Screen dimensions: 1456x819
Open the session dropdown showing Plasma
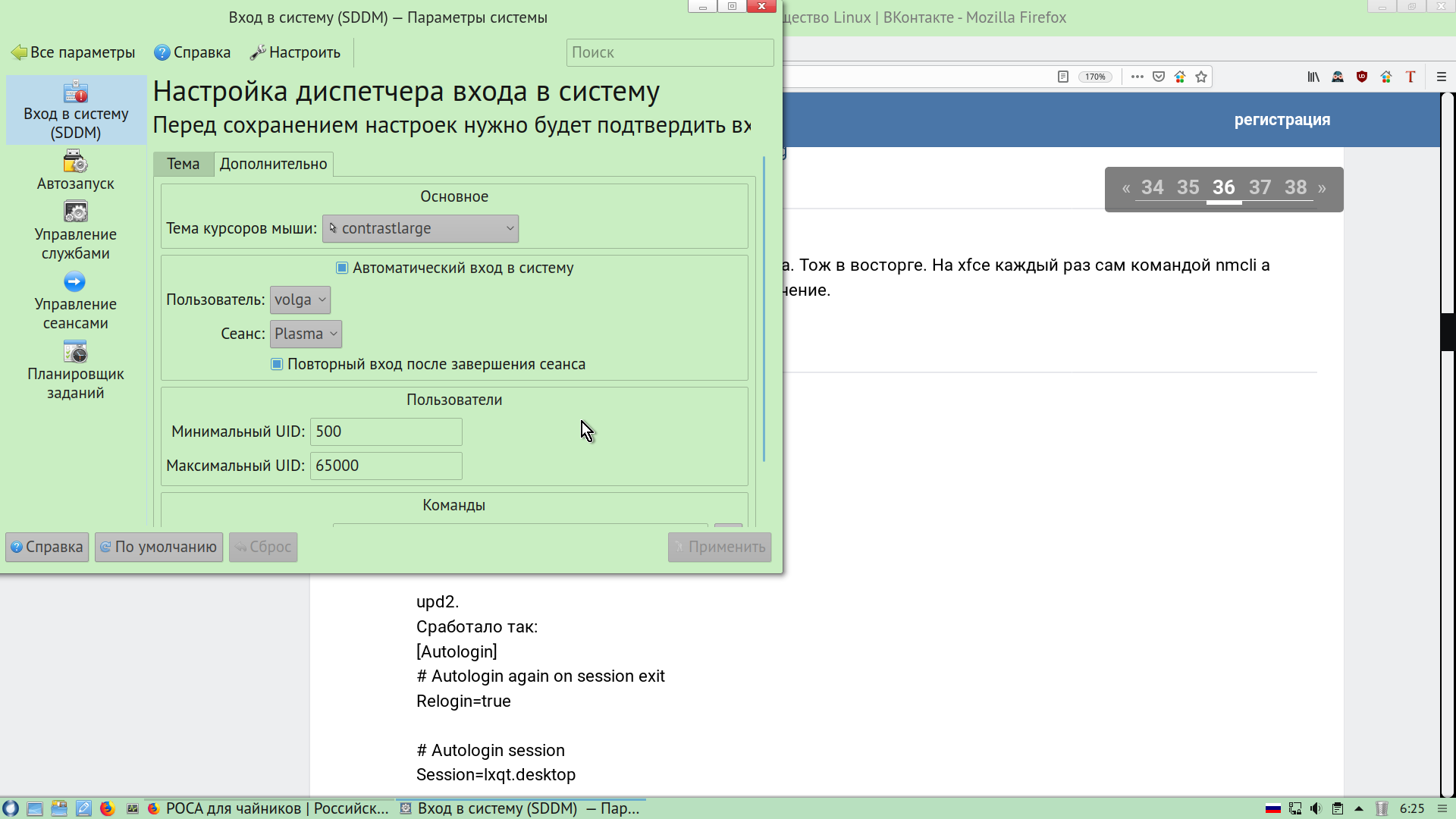[306, 334]
